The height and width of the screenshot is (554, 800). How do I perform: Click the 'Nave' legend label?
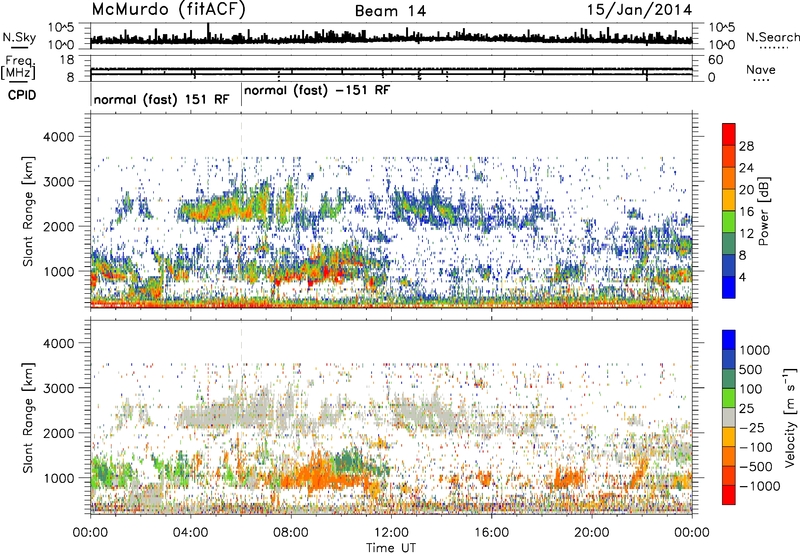761,70
